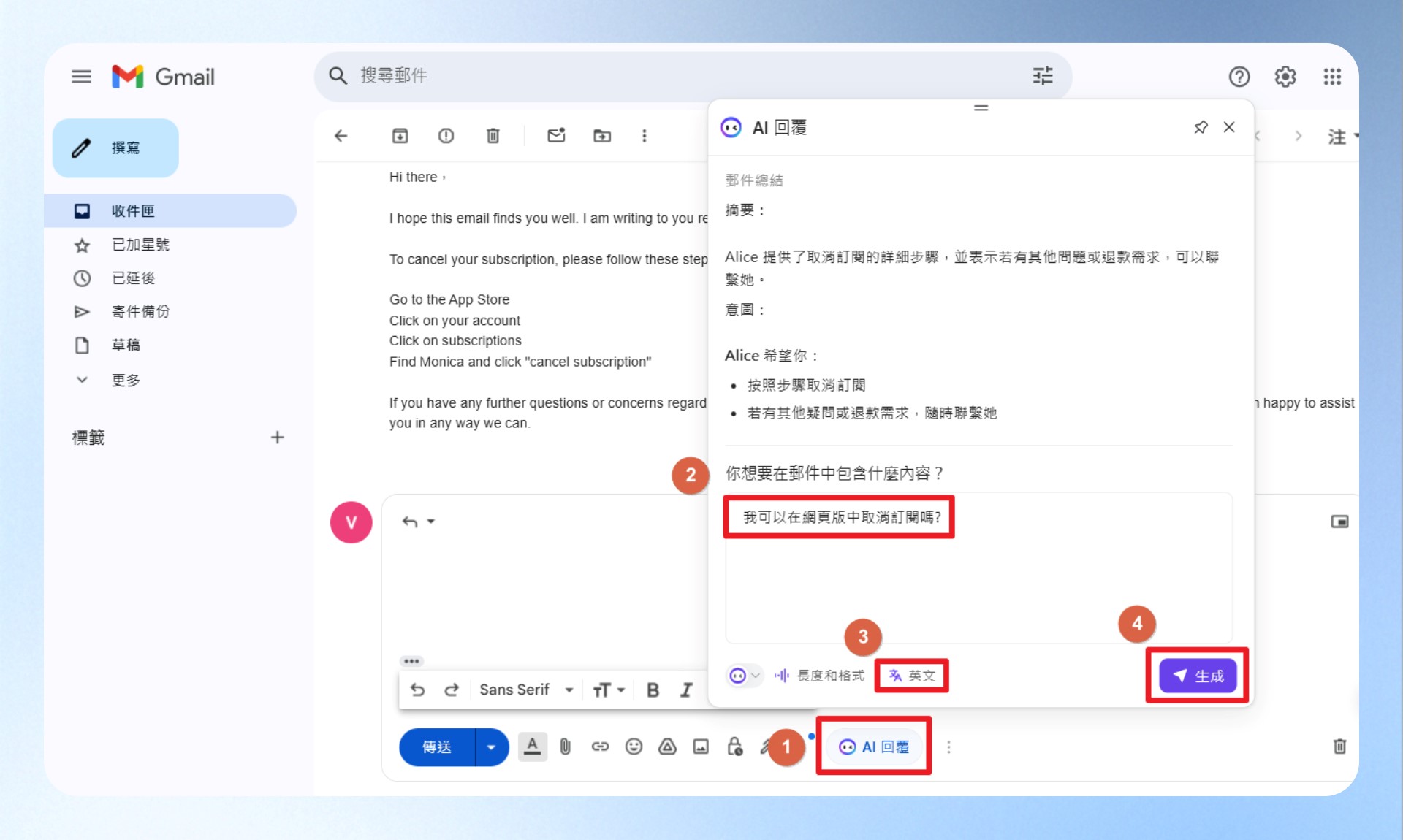Expand the send options arrow beside 傳送
Screen dimensions: 1403x840
tap(492, 747)
